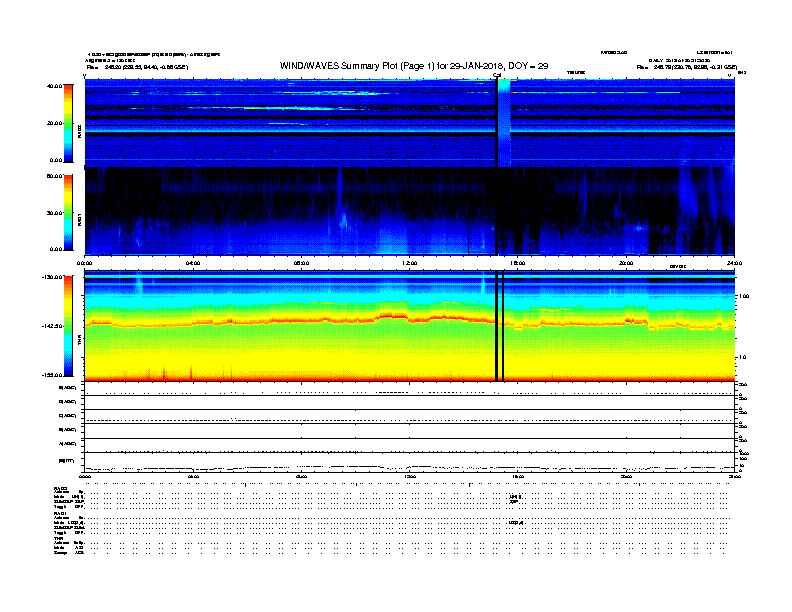Click the rotated TNR axis label
The image size is (792, 612).
(x=79, y=341)
